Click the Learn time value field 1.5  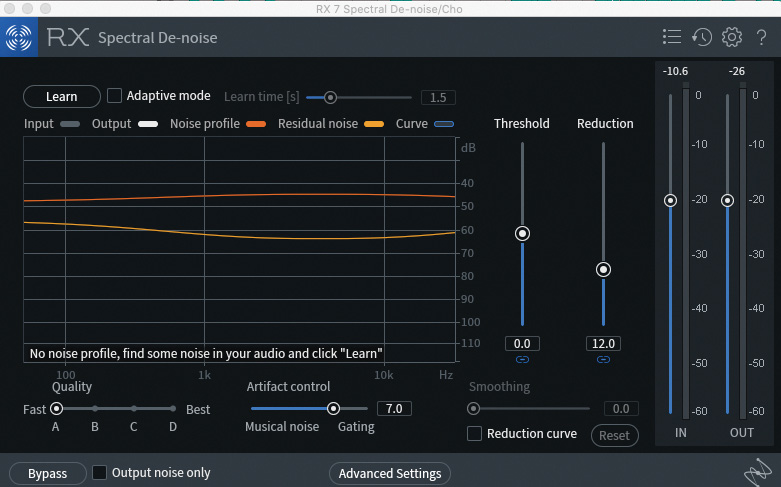(438, 98)
